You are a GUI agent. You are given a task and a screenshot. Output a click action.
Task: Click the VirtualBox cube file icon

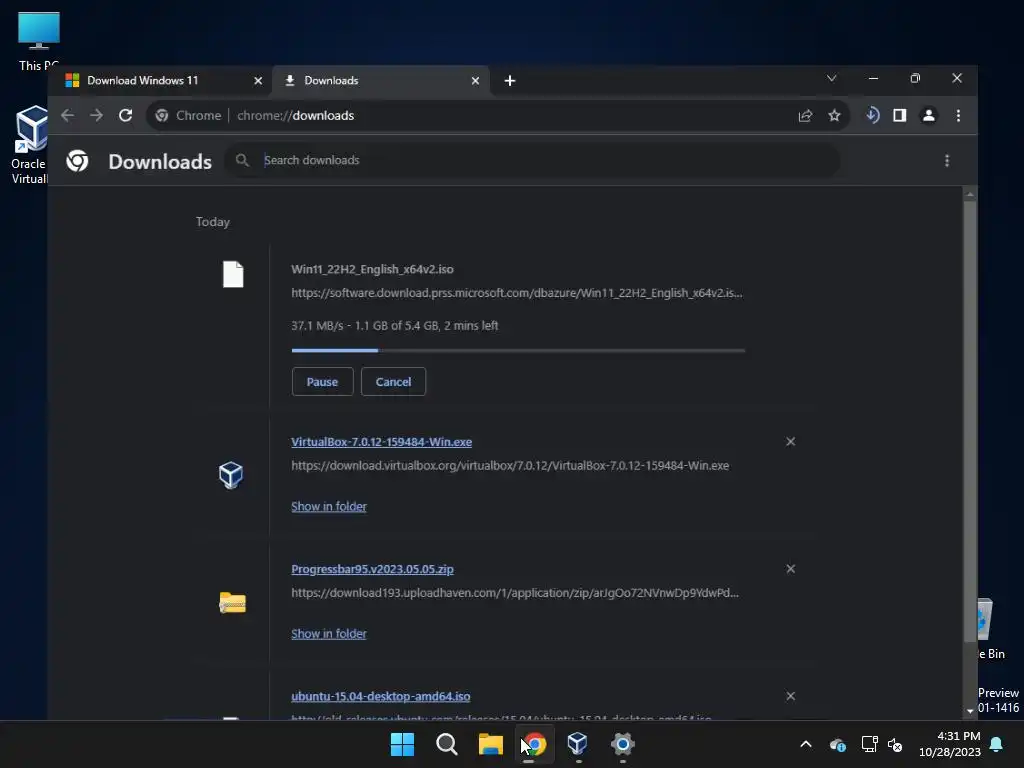[x=231, y=475]
